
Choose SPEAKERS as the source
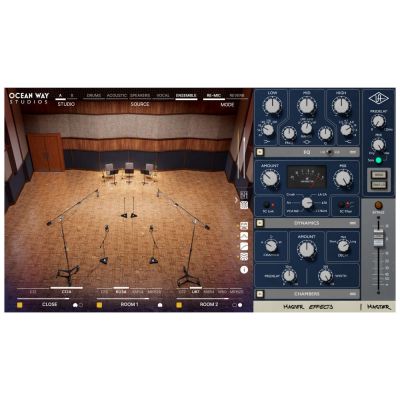coord(140,95)
